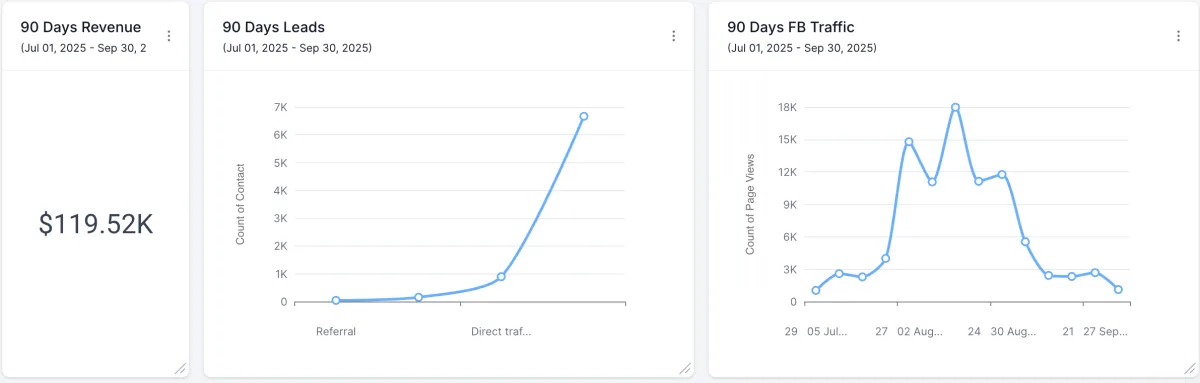Click the Direct traffic data point on Leads chart
Screen dimensions: 1200x383
(x=501, y=277)
